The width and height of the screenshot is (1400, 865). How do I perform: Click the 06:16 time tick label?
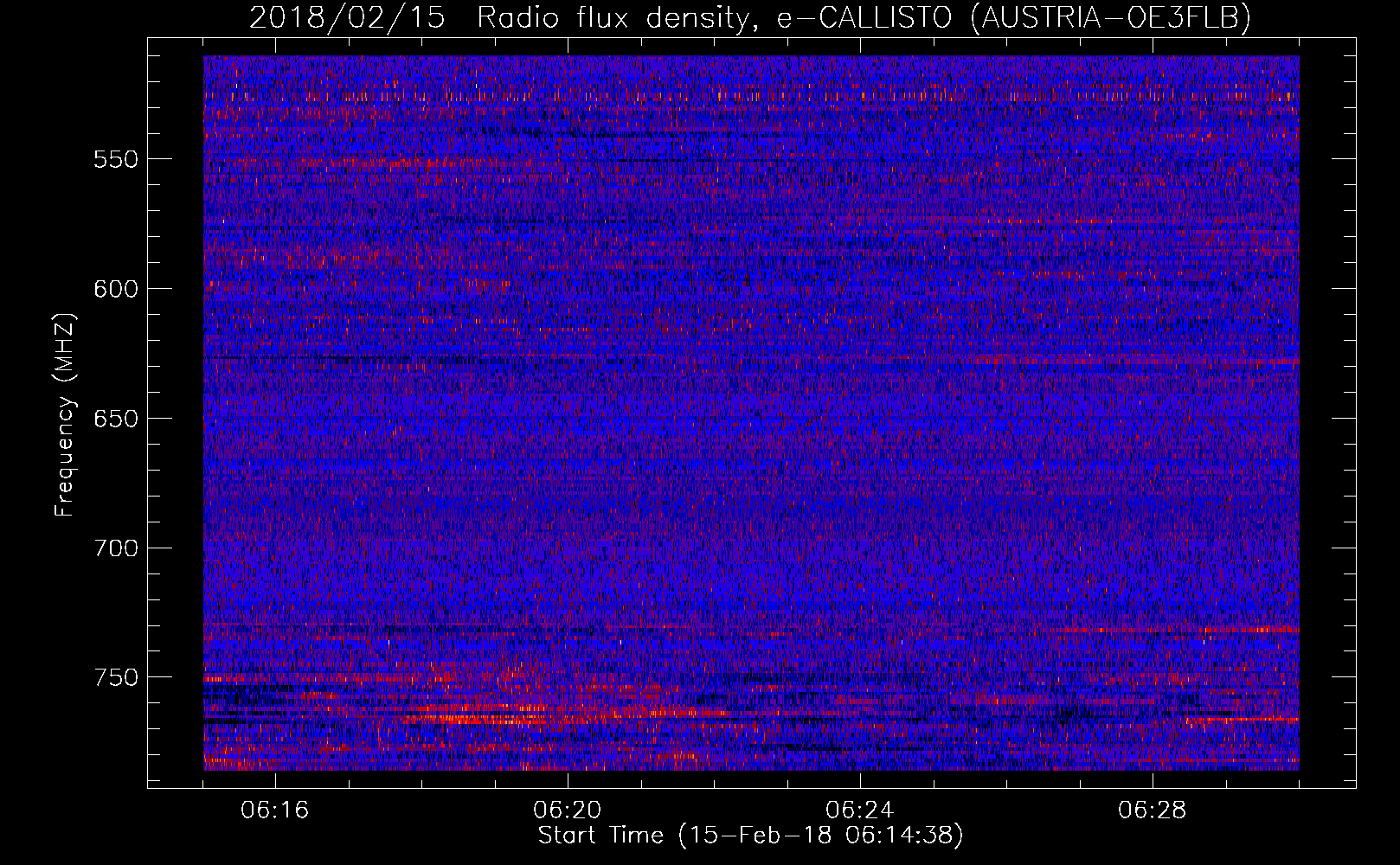[x=275, y=811]
